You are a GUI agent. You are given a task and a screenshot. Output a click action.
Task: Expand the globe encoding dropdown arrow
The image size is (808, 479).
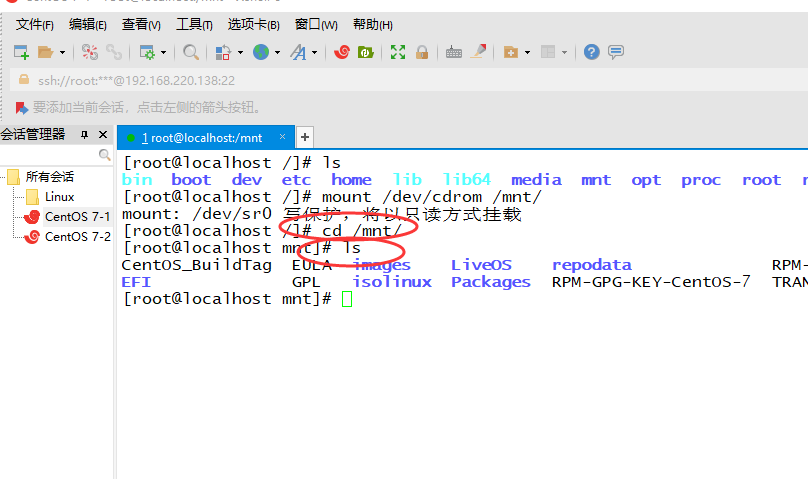click(277, 53)
